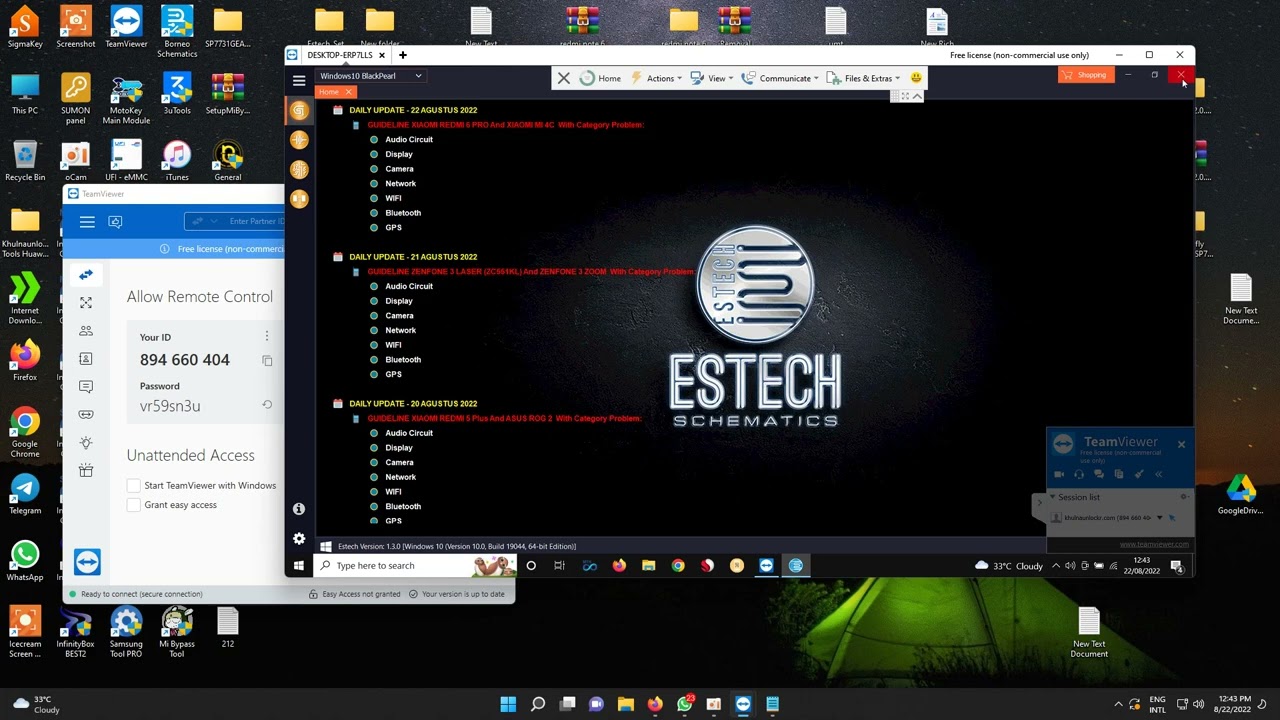This screenshot has width=1280, height=720.
Task: Open Estech settings gear icon
Action: (298, 539)
